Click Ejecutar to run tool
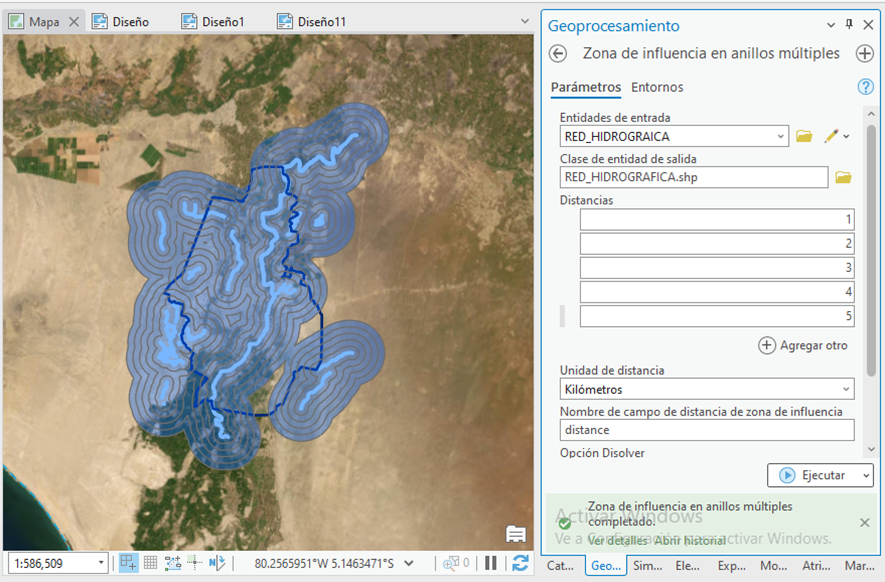885x582 pixels. pyautogui.click(x=814, y=475)
